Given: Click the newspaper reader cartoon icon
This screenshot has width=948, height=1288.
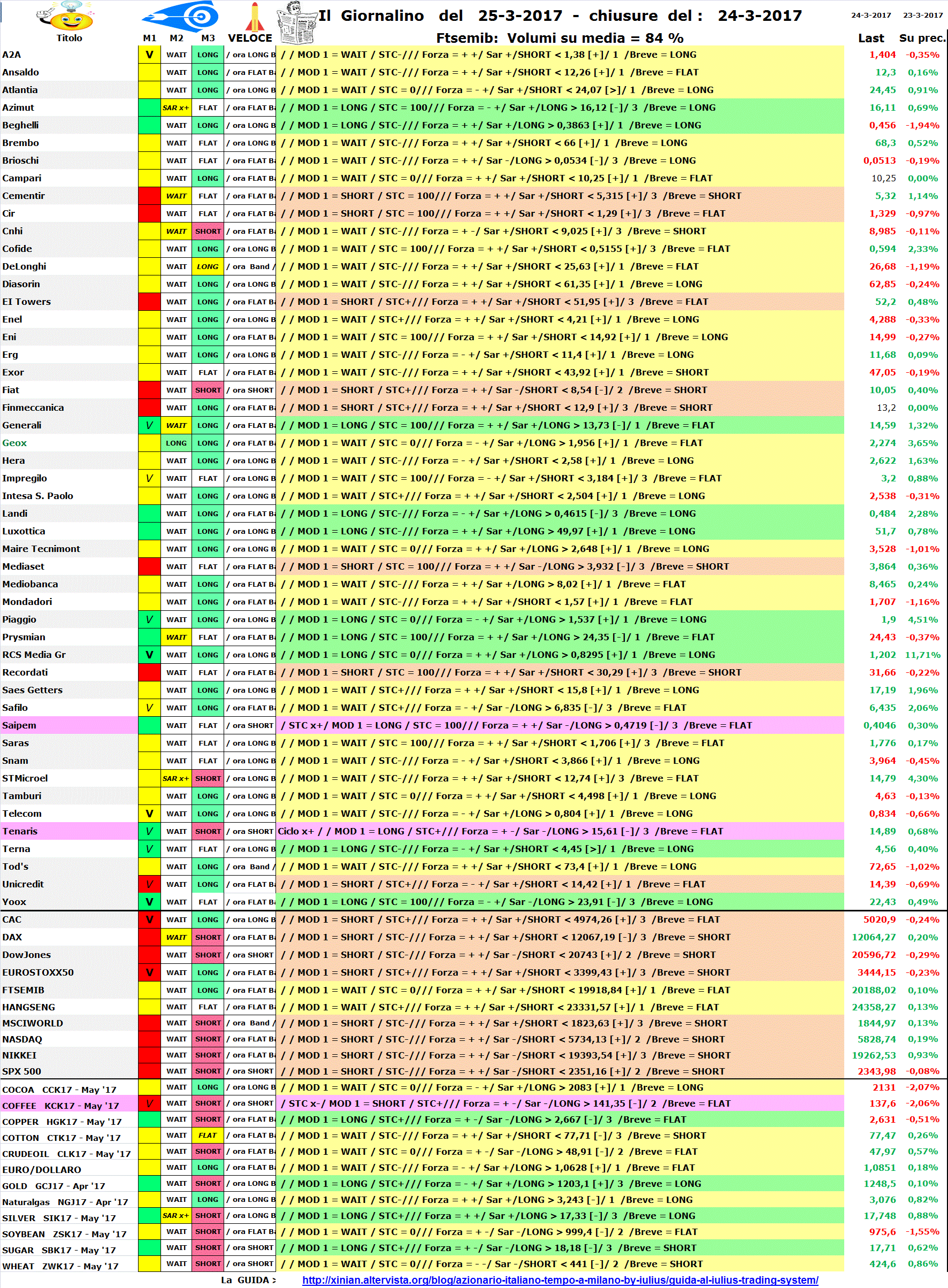Looking at the screenshot, I should coord(298,22).
